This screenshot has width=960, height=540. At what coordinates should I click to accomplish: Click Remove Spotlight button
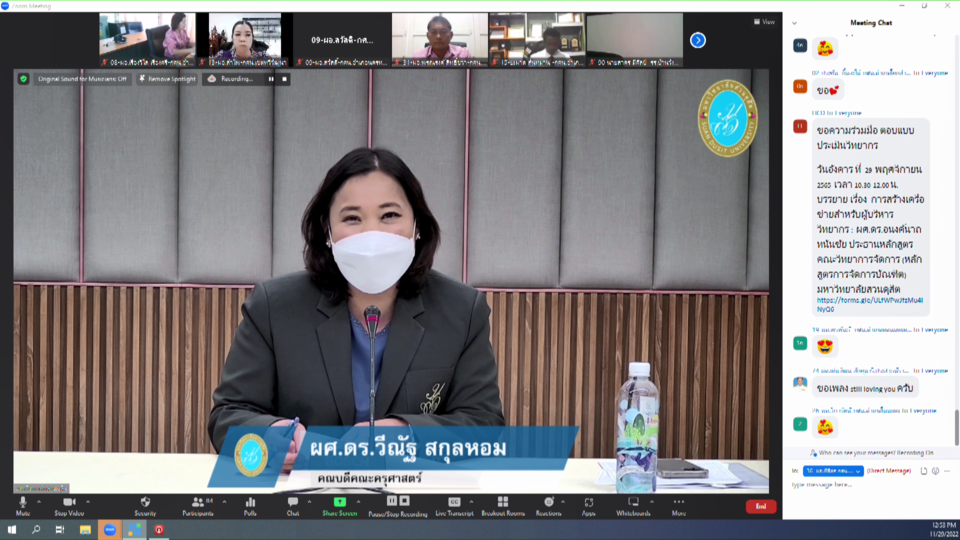[x=167, y=79]
